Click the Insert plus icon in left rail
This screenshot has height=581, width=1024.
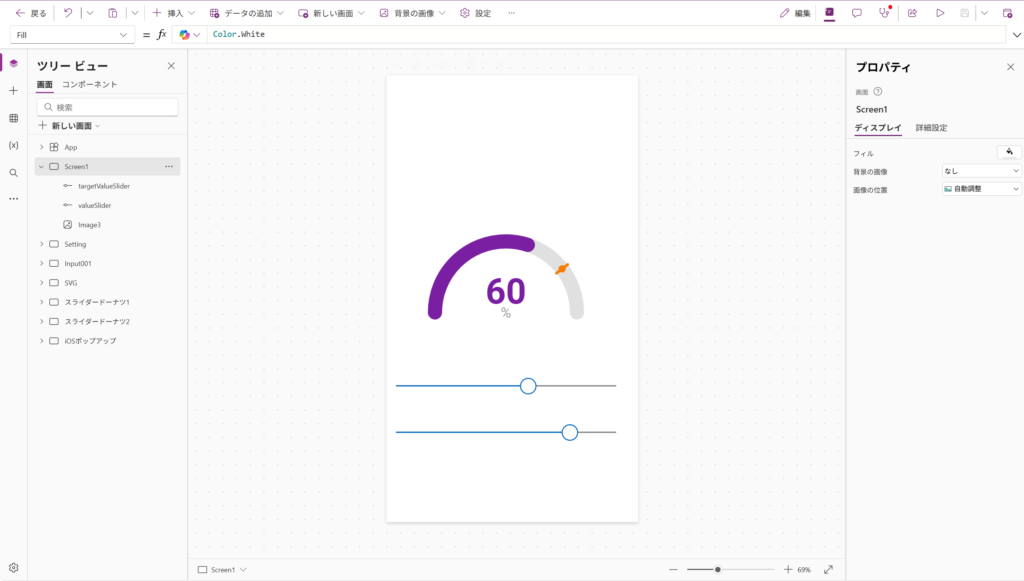[13, 91]
